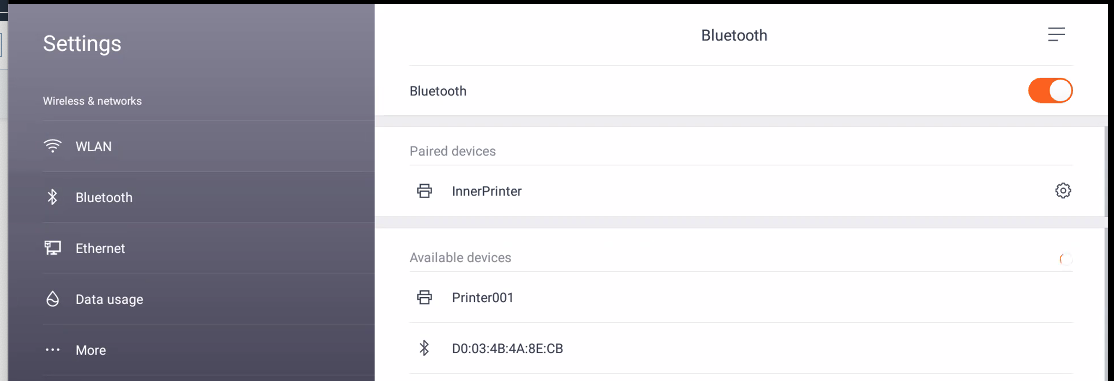Open the hamburger menu at top right
Screen dimensions: 1114x381
(x=1056, y=34)
